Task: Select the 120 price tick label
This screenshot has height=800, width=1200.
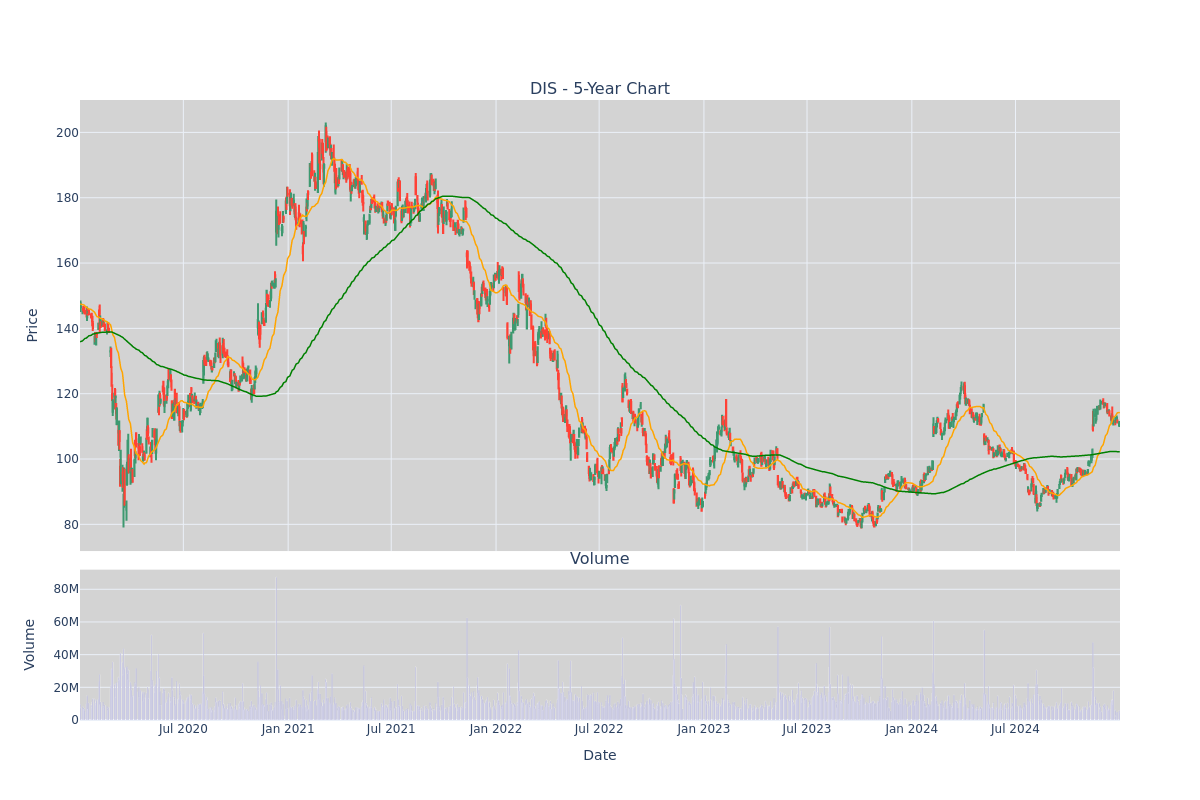Action: pyautogui.click(x=67, y=394)
